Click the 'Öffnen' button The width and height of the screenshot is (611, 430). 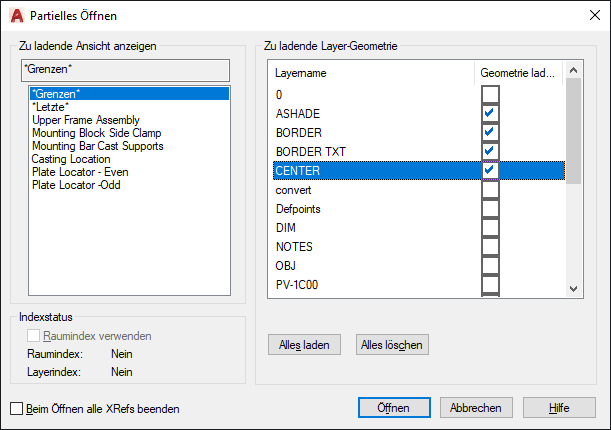tap(394, 407)
